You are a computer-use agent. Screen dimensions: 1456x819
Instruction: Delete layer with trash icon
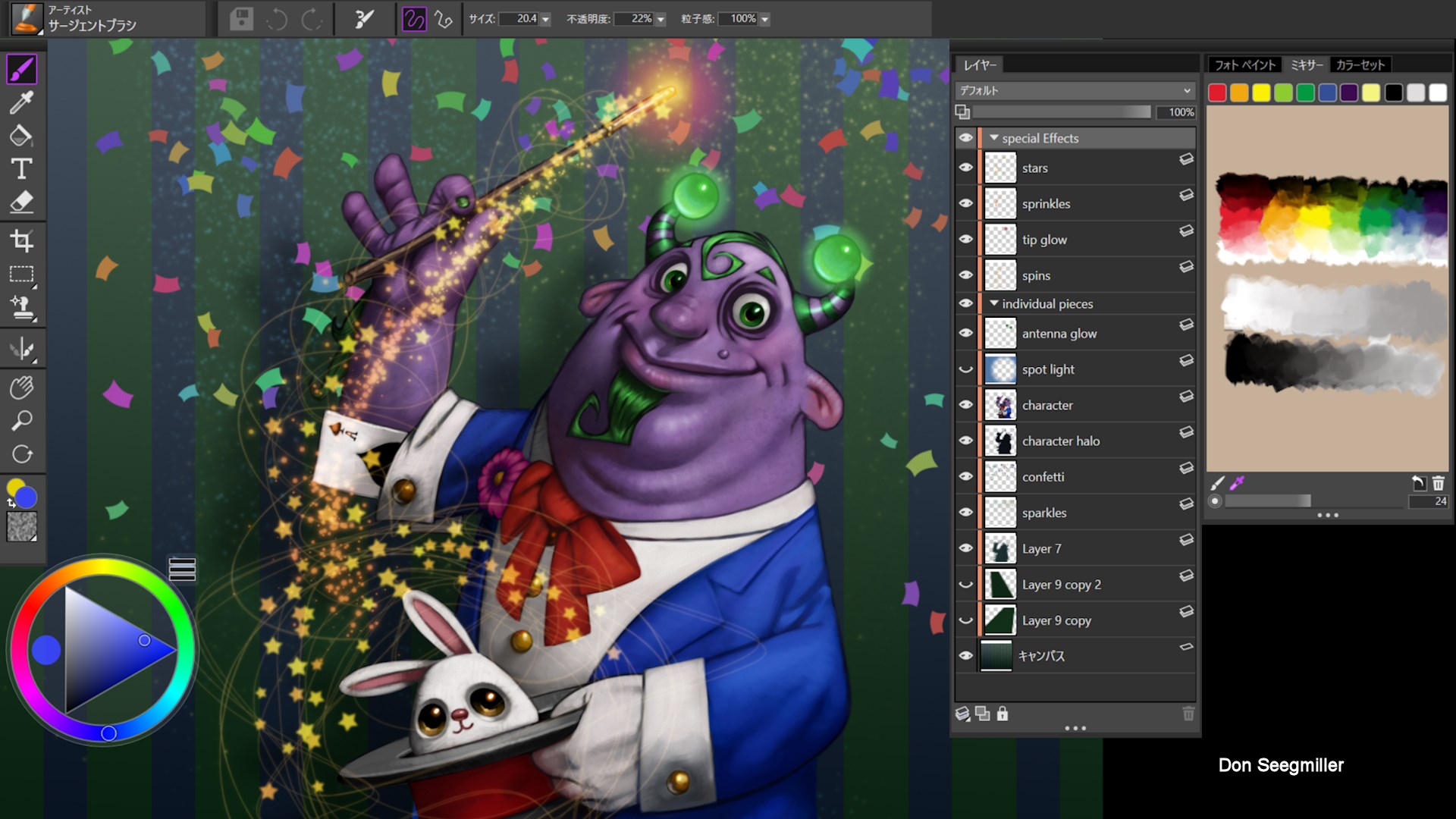[1188, 714]
